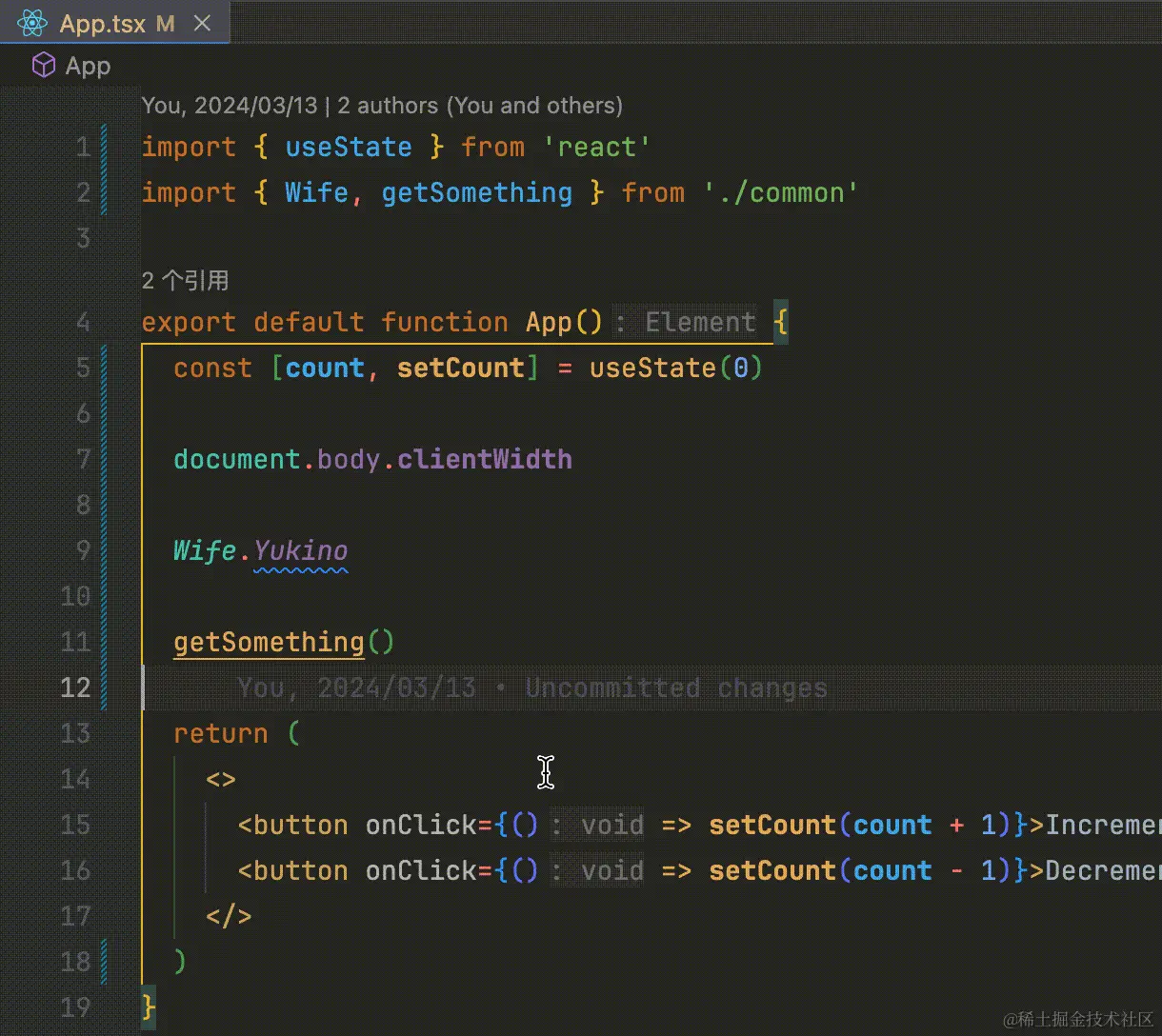The height and width of the screenshot is (1036, 1162).
Task: Click the closing brace on line 19
Action: (x=149, y=1007)
